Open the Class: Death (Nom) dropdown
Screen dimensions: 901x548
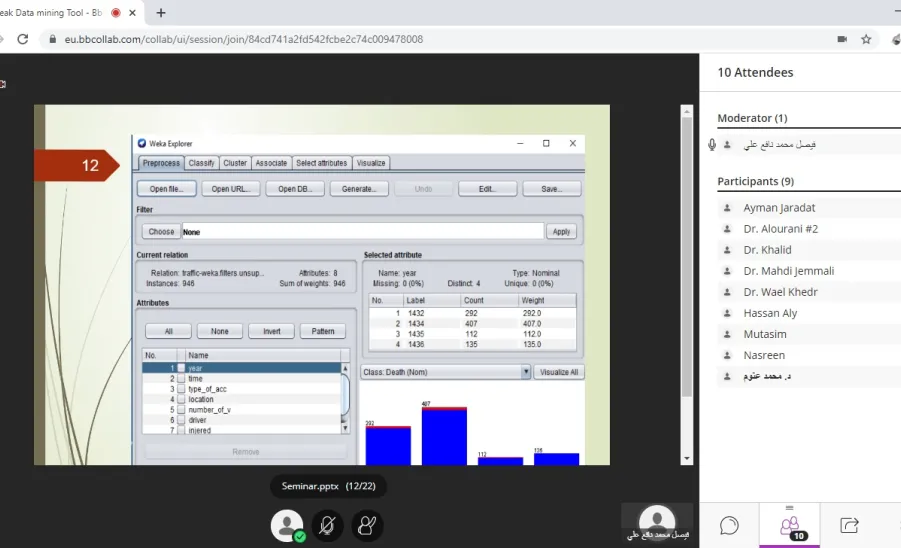pyautogui.click(x=445, y=372)
